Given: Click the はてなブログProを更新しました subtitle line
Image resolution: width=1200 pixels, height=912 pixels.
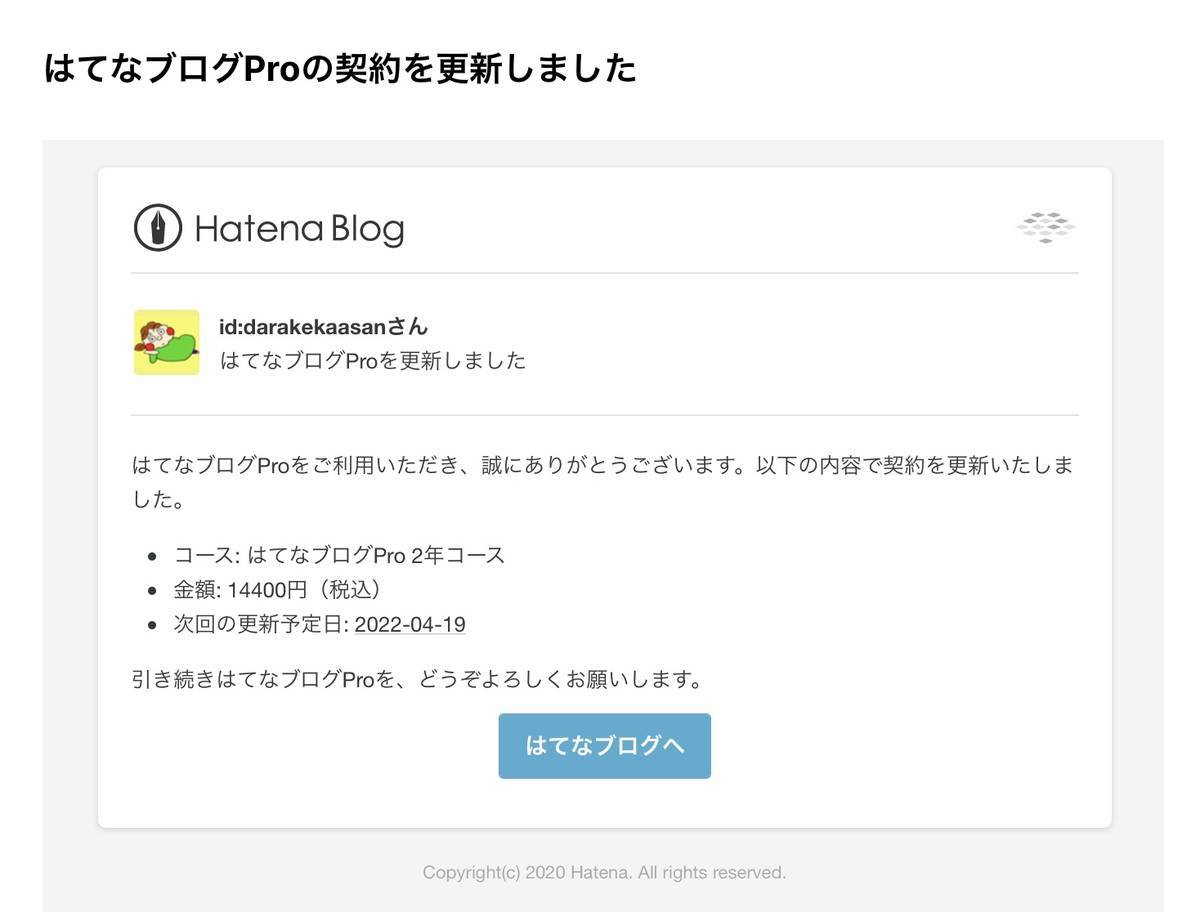Looking at the screenshot, I should (x=372, y=361).
